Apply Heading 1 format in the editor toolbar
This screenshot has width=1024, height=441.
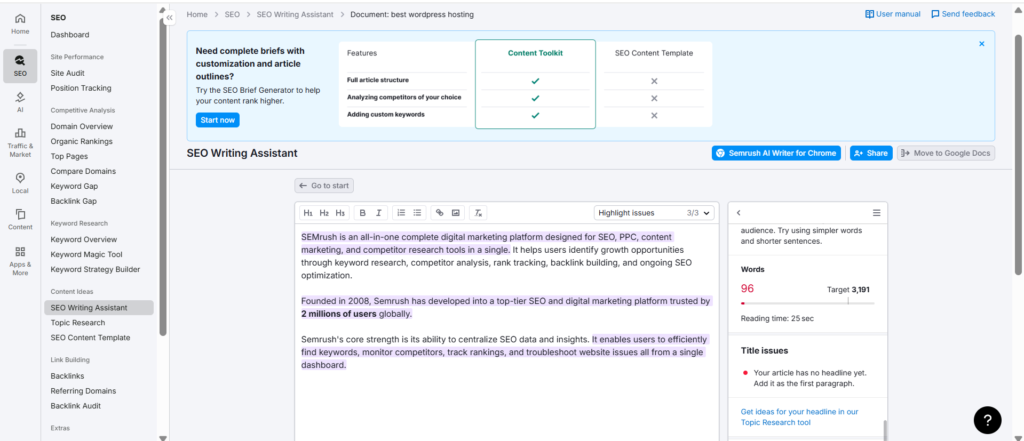(308, 212)
